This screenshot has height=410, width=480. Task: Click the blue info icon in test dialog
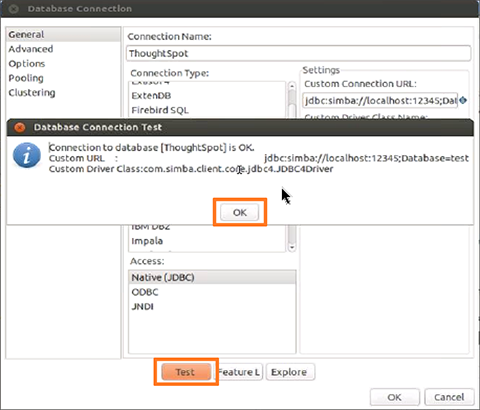tap(27, 155)
